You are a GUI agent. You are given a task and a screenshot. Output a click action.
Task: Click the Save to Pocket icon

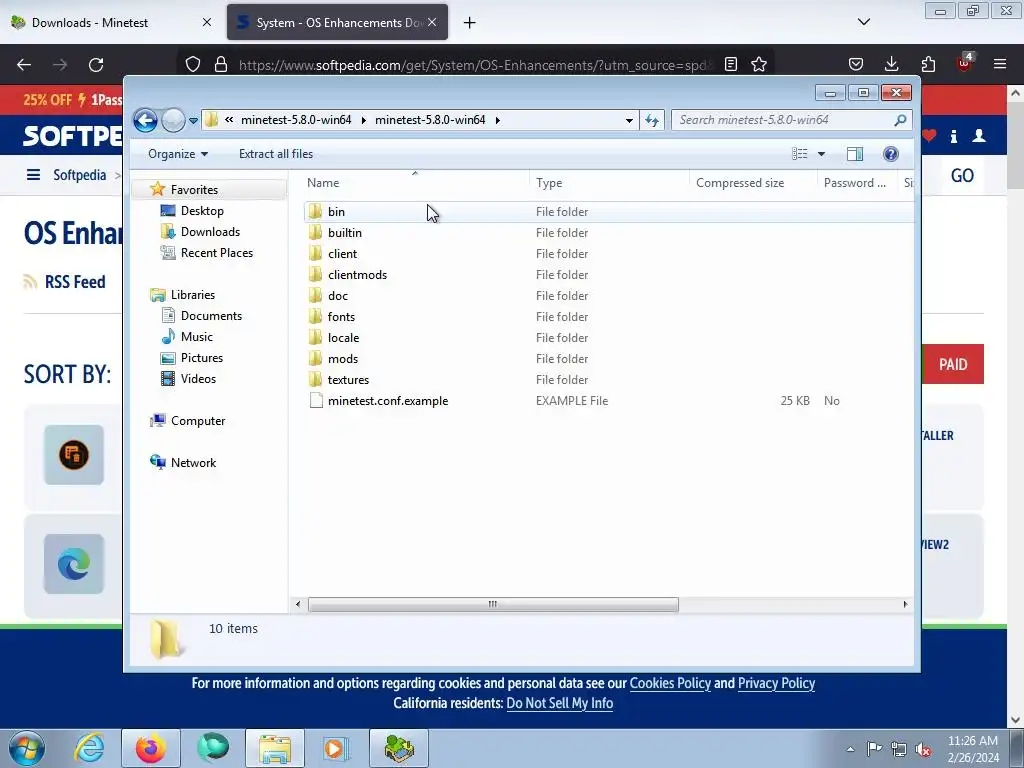pos(856,64)
